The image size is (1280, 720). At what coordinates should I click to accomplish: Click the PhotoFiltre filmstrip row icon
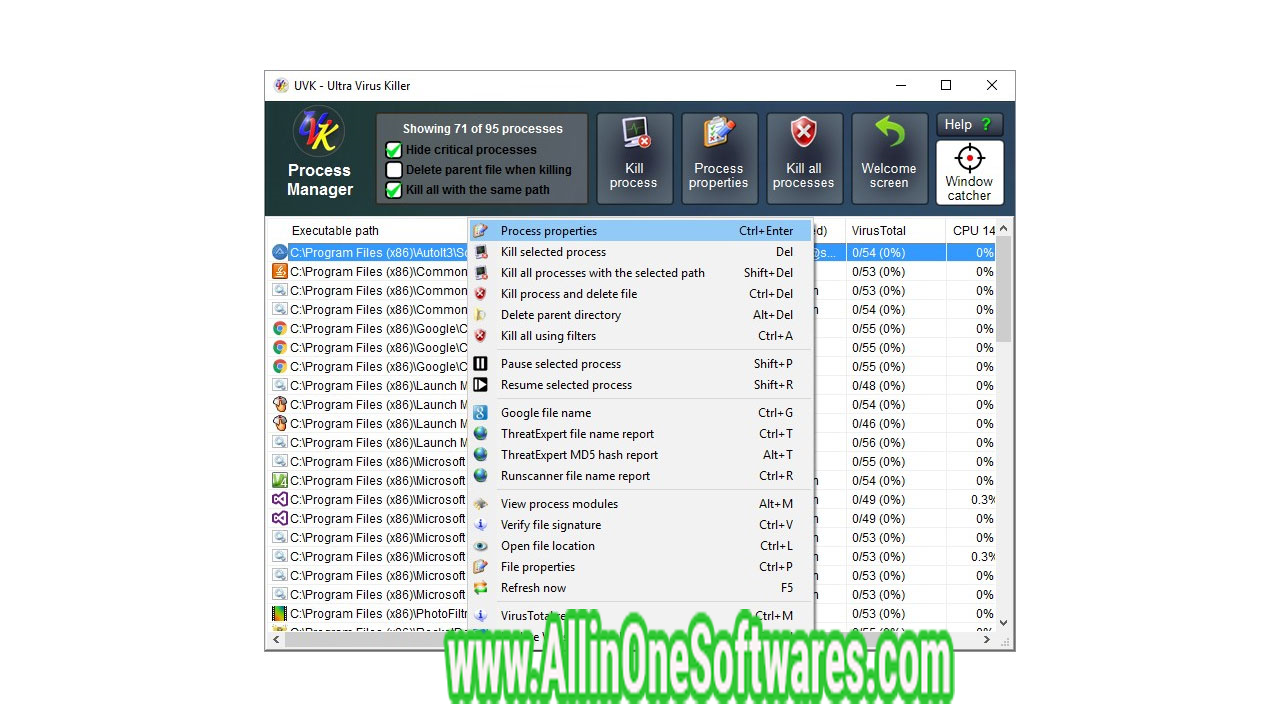pyautogui.click(x=280, y=614)
